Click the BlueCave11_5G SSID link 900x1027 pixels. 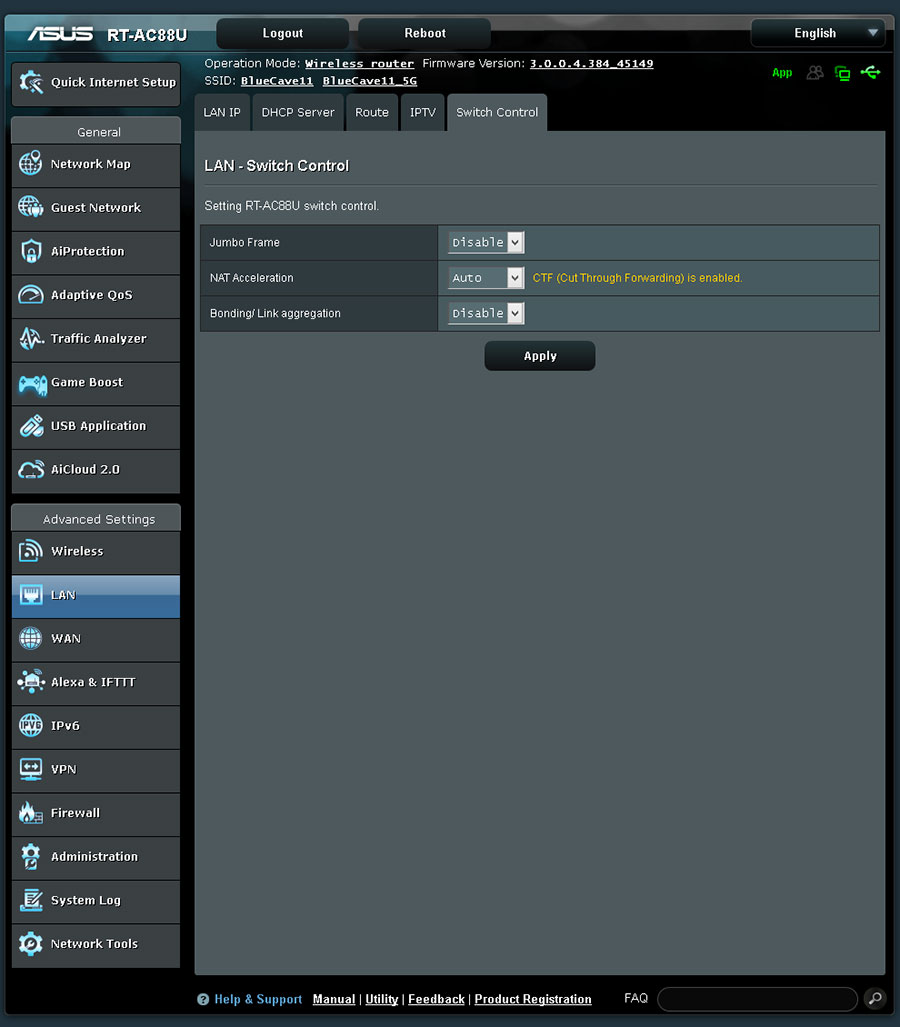(x=369, y=81)
